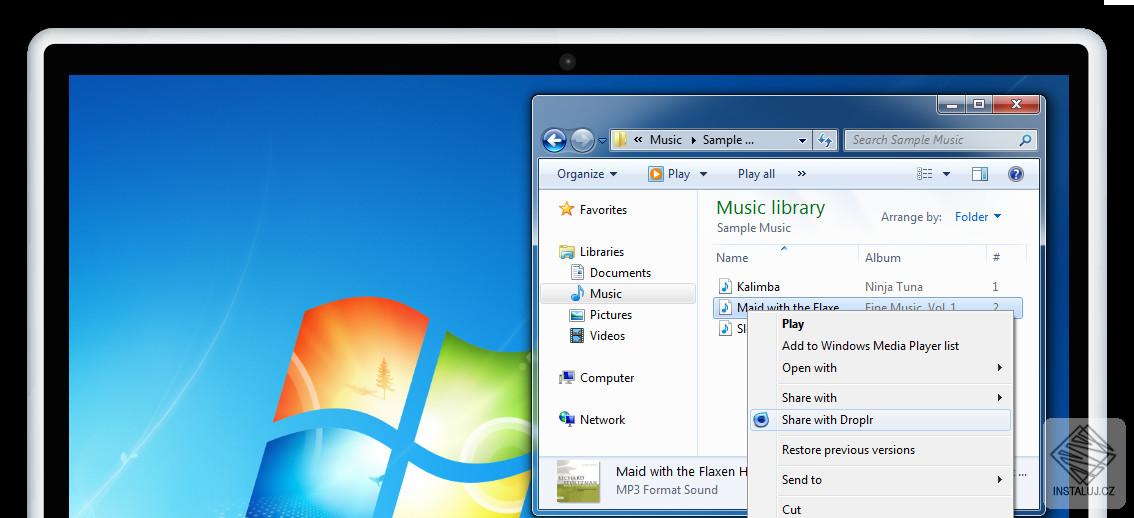Open the Organize menu
The height and width of the screenshot is (518, 1134).
coord(587,174)
